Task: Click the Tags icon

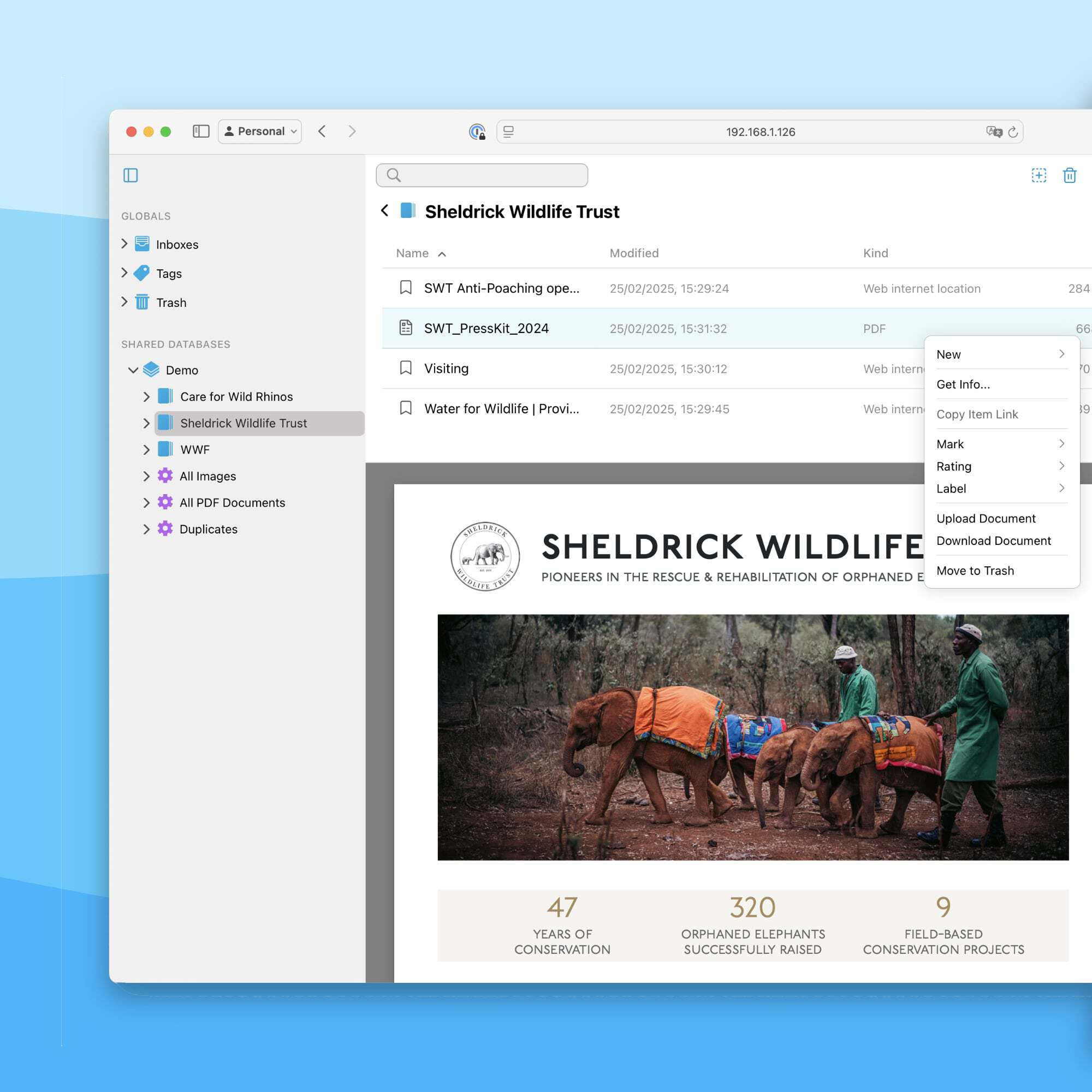Action: point(142,273)
